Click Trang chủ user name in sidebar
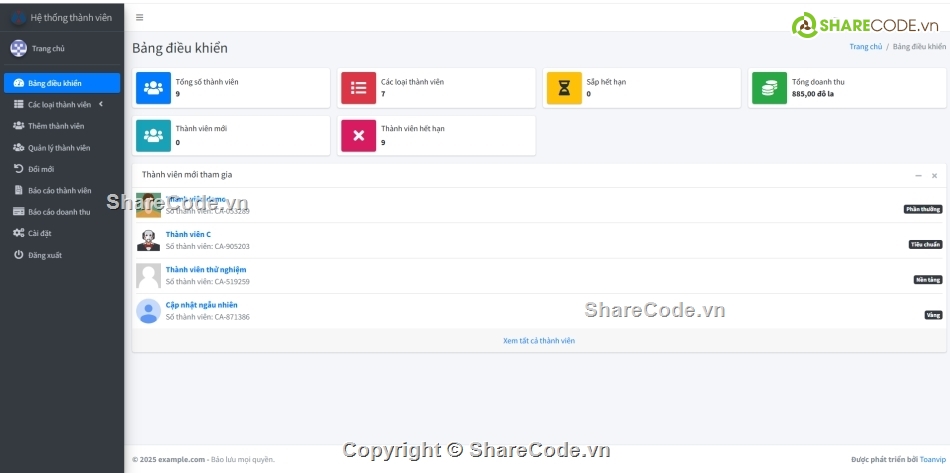Screen dimensions: 950x473 48,49
